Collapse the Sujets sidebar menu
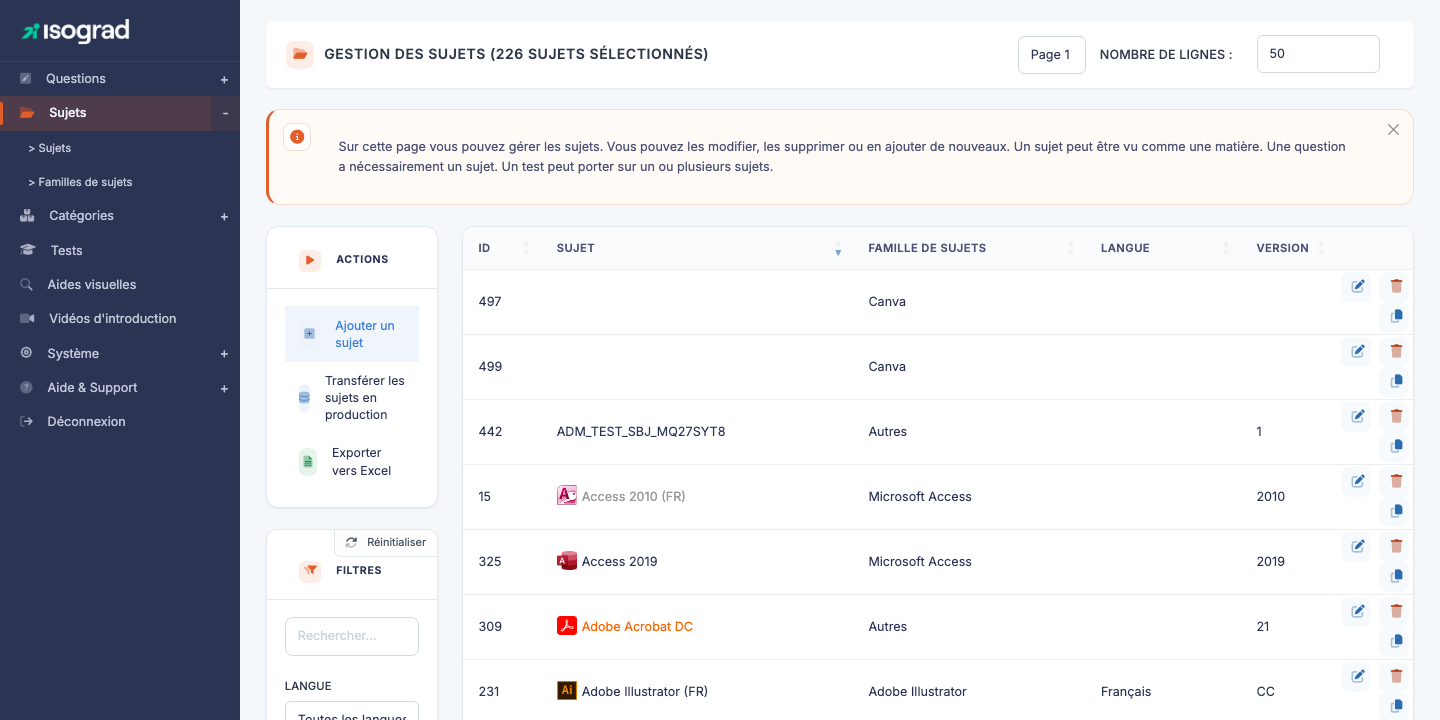This screenshot has height=720, width=1440. tap(225, 113)
